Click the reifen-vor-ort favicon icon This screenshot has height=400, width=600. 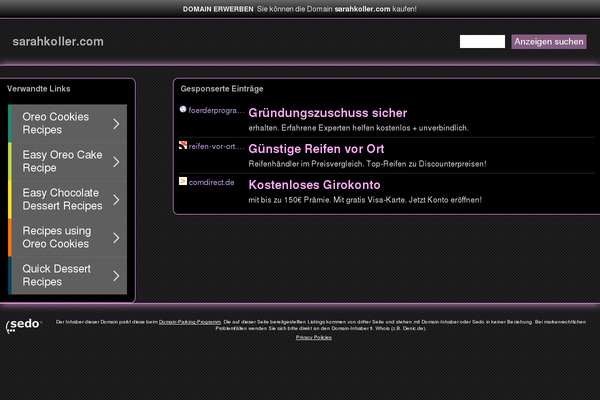click(183, 146)
